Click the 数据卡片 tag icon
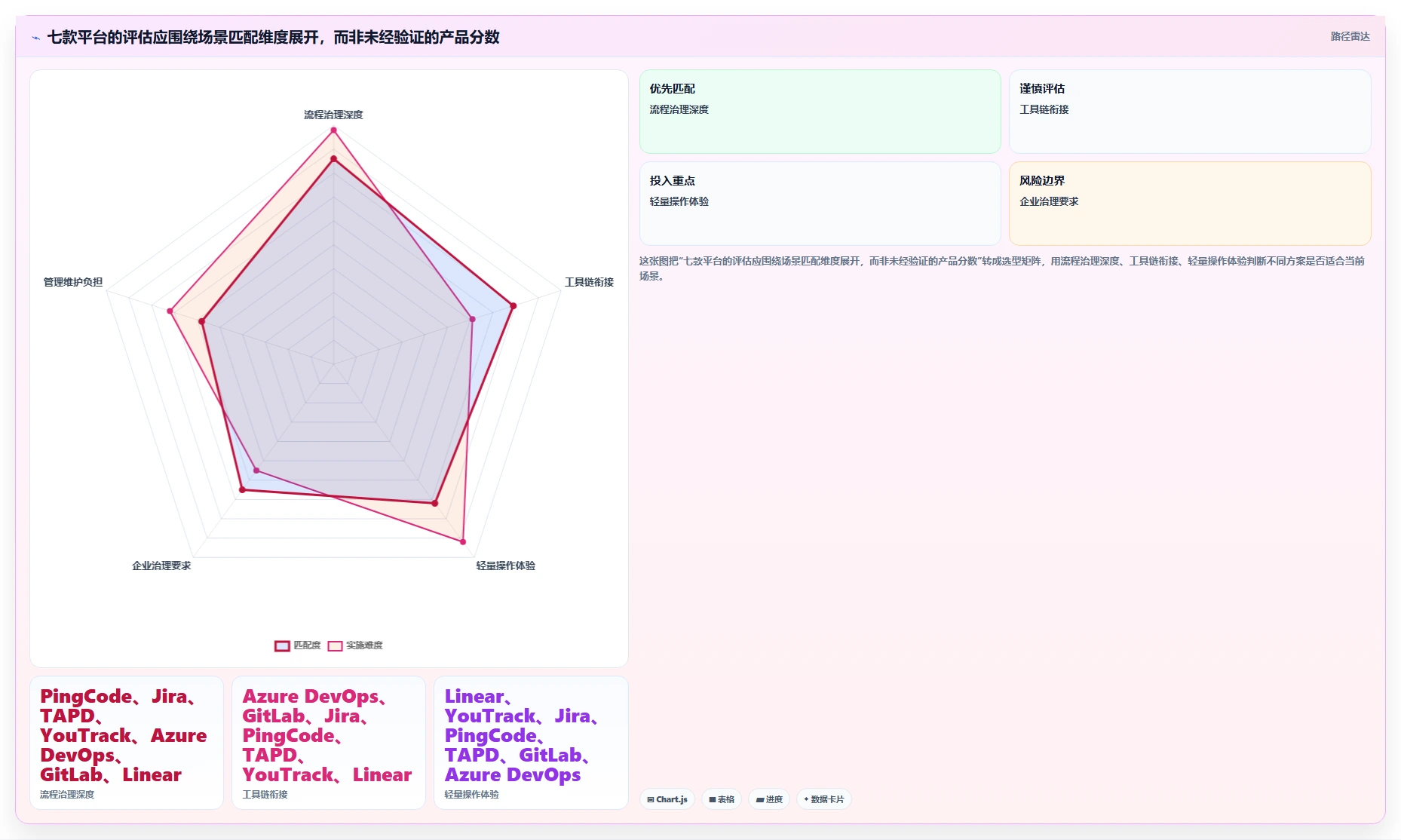 tap(807, 799)
